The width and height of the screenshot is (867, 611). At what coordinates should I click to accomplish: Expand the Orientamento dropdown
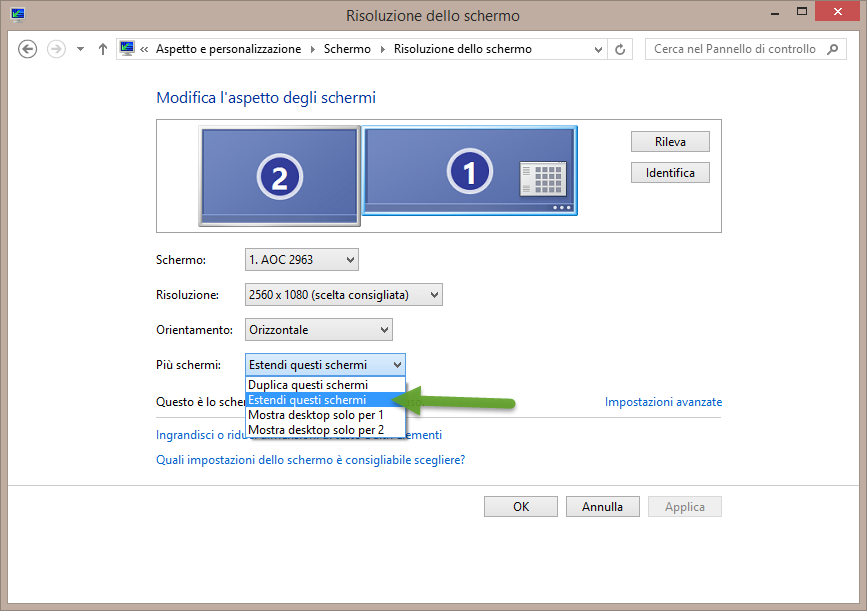click(x=318, y=330)
